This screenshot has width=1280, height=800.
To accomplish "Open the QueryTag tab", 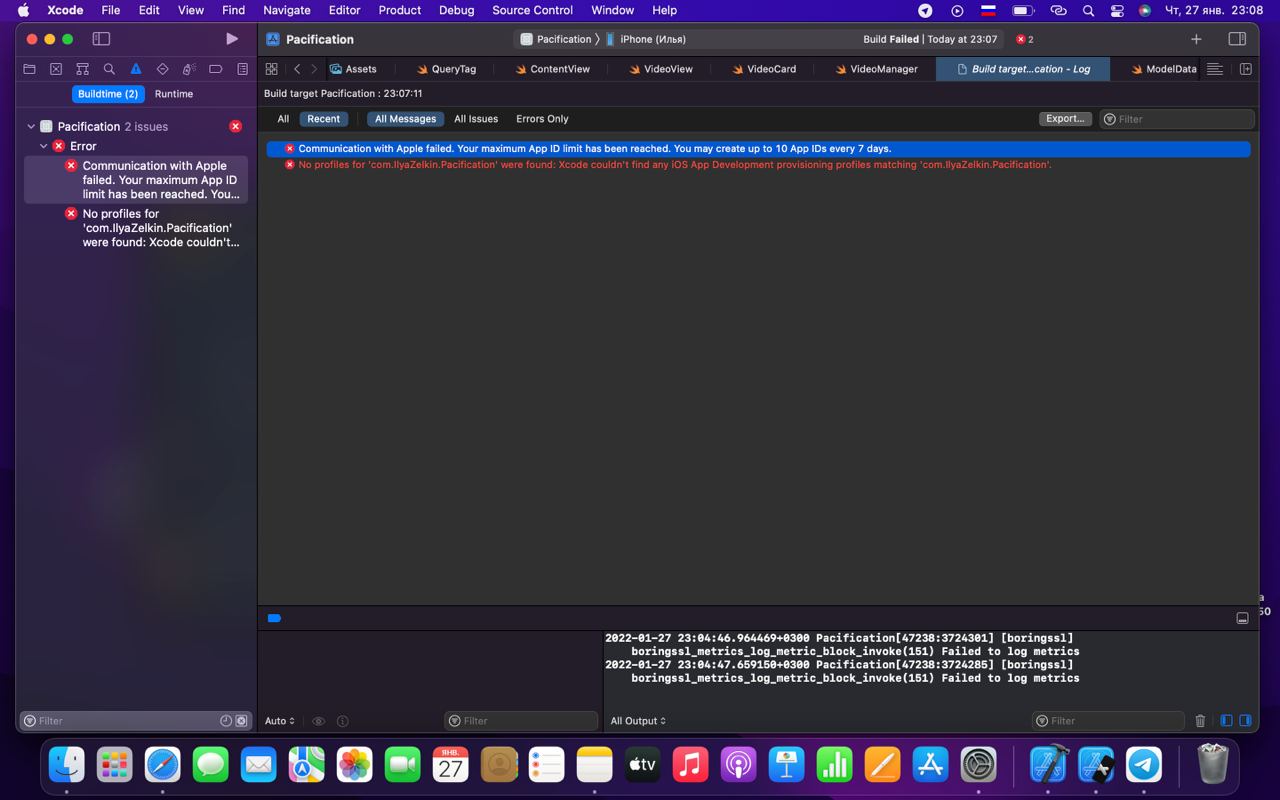I will pos(446,69).
